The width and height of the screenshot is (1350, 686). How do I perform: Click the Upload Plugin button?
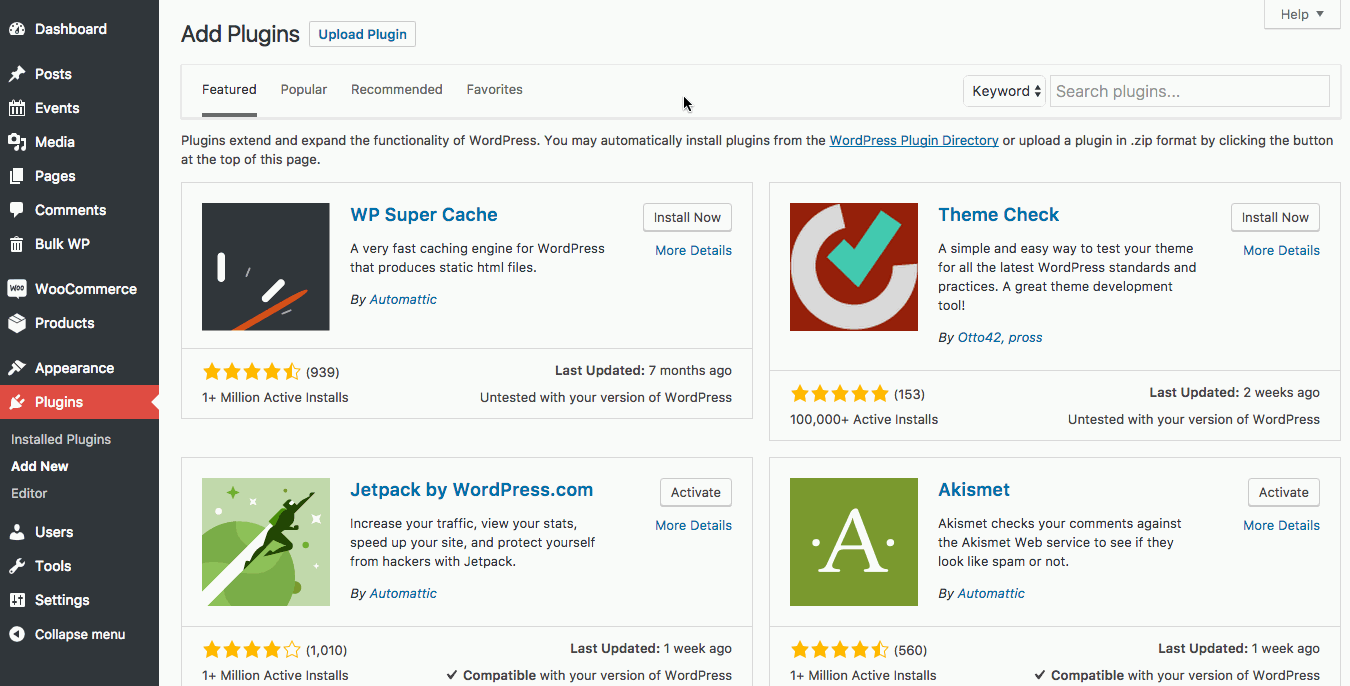tap(362, 34)
